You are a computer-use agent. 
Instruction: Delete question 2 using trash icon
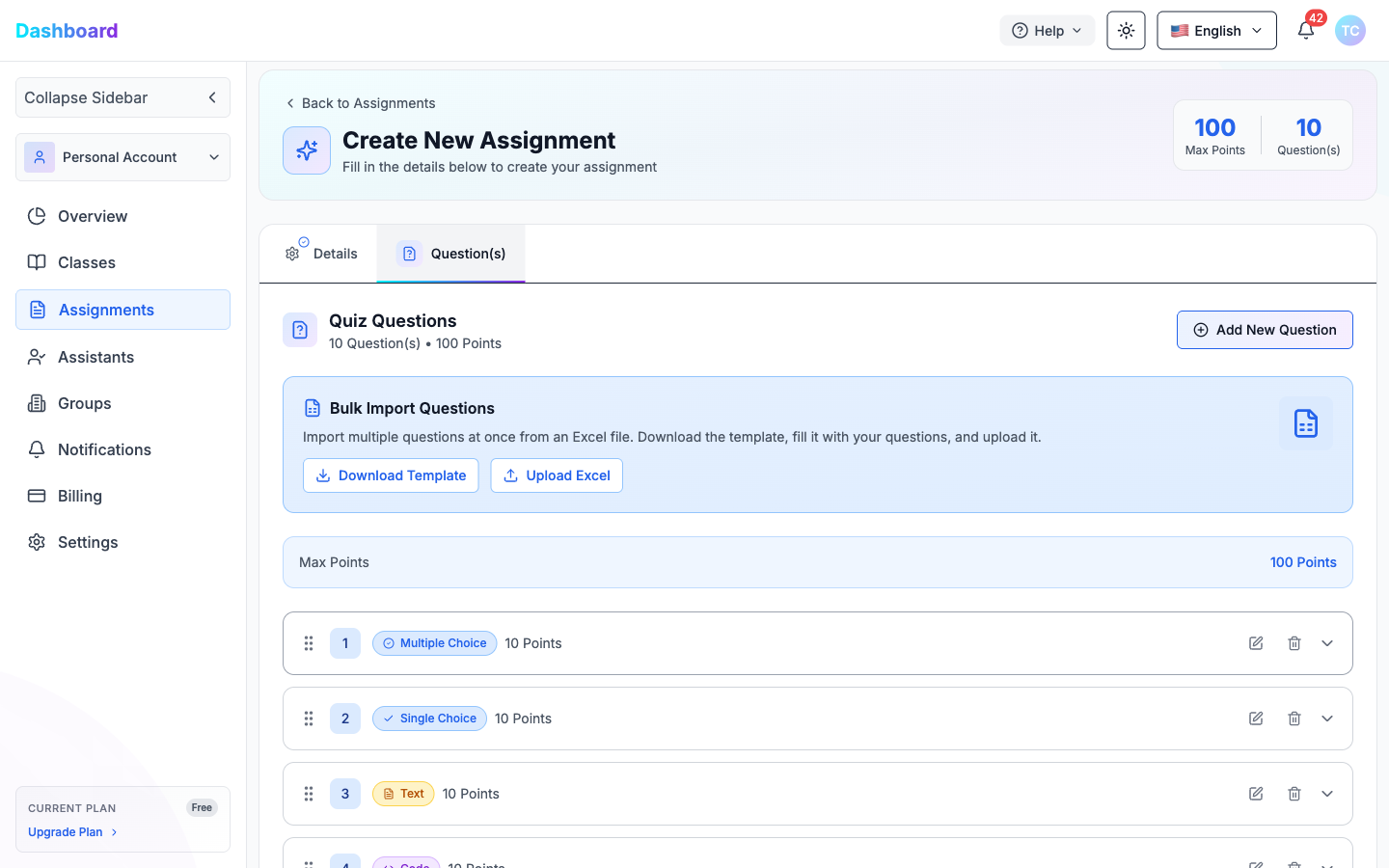tap(1294, 719)
